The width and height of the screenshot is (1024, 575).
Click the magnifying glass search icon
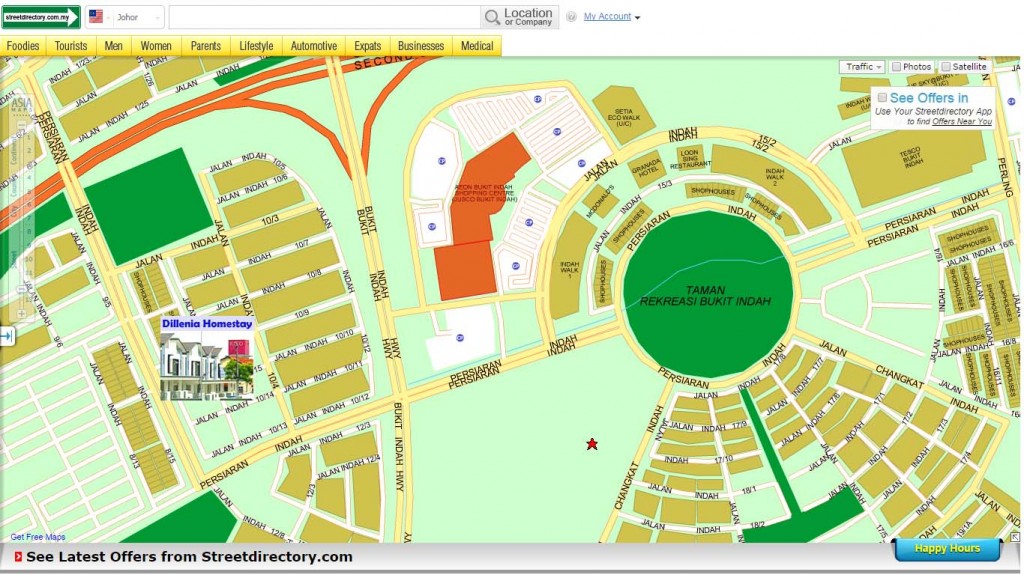pyautogui.click(x=492, y=17)
